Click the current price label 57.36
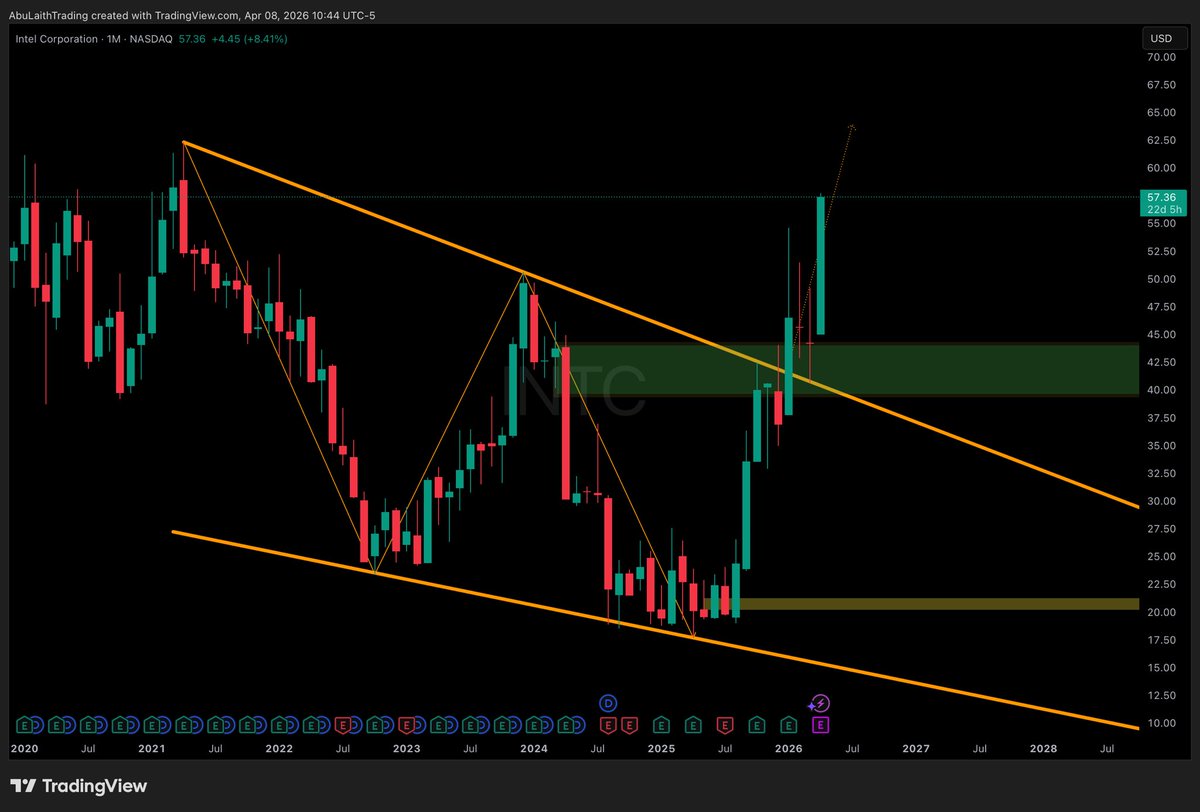This screenshot has height=812, width=1200. [x=1161, y=198]
